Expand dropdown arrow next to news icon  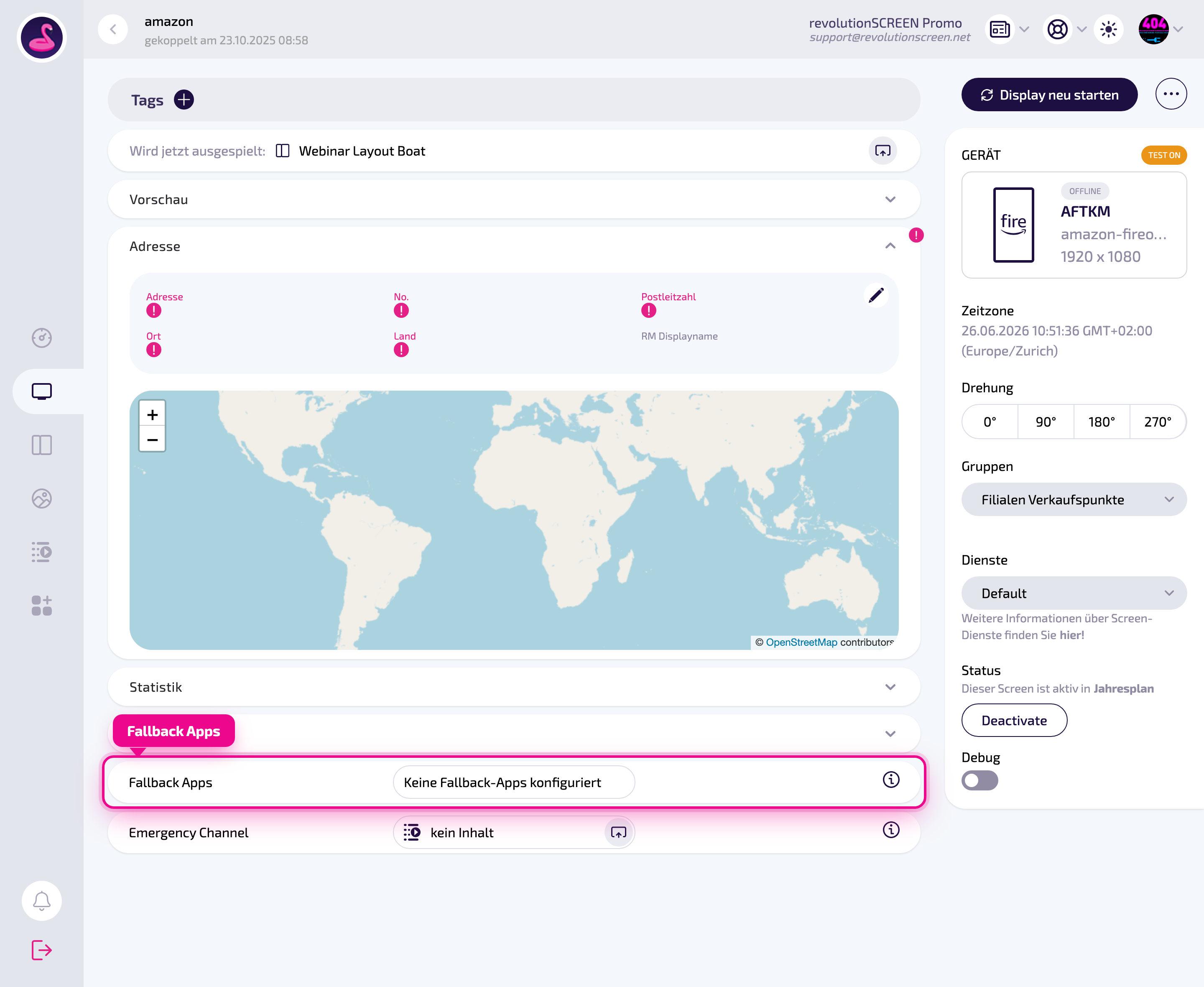[1025, 30]
